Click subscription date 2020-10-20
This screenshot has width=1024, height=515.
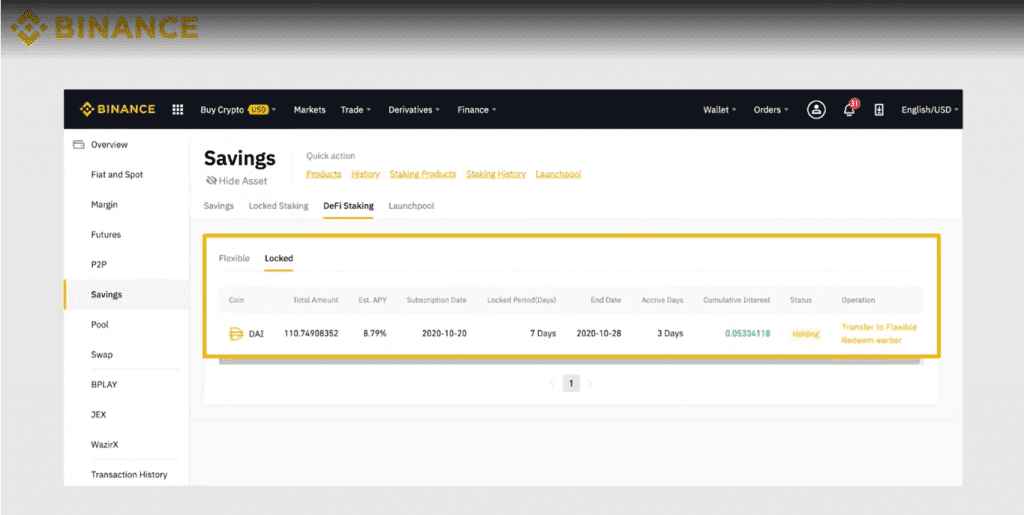click(444, 334)
